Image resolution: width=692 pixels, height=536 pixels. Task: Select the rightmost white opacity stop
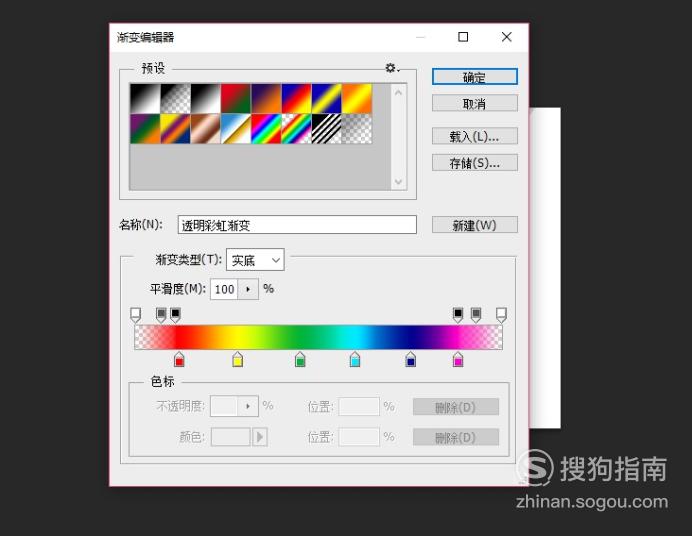point(501,315)
